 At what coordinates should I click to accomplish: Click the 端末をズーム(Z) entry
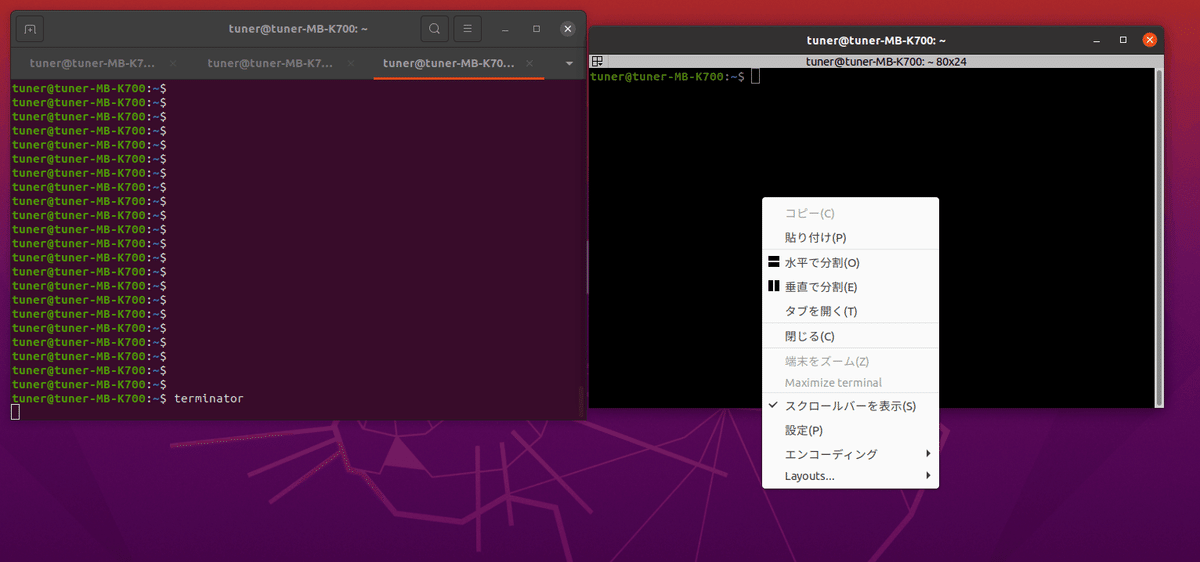click(850, 361)
